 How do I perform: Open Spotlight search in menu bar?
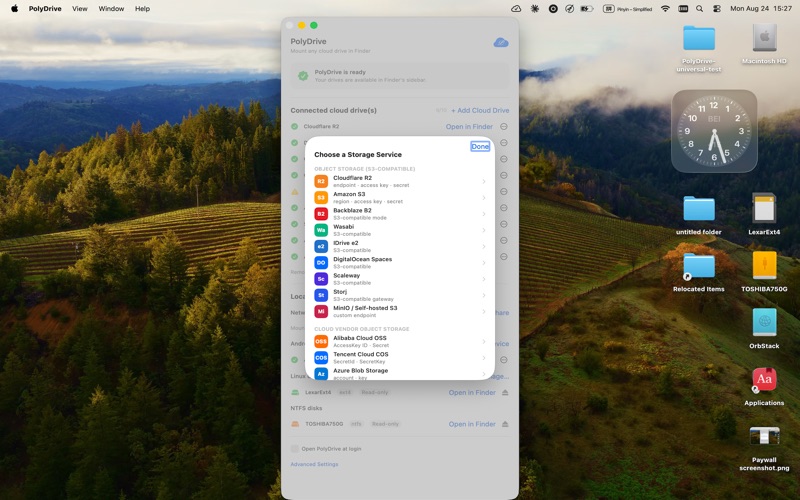click(699, 8)
